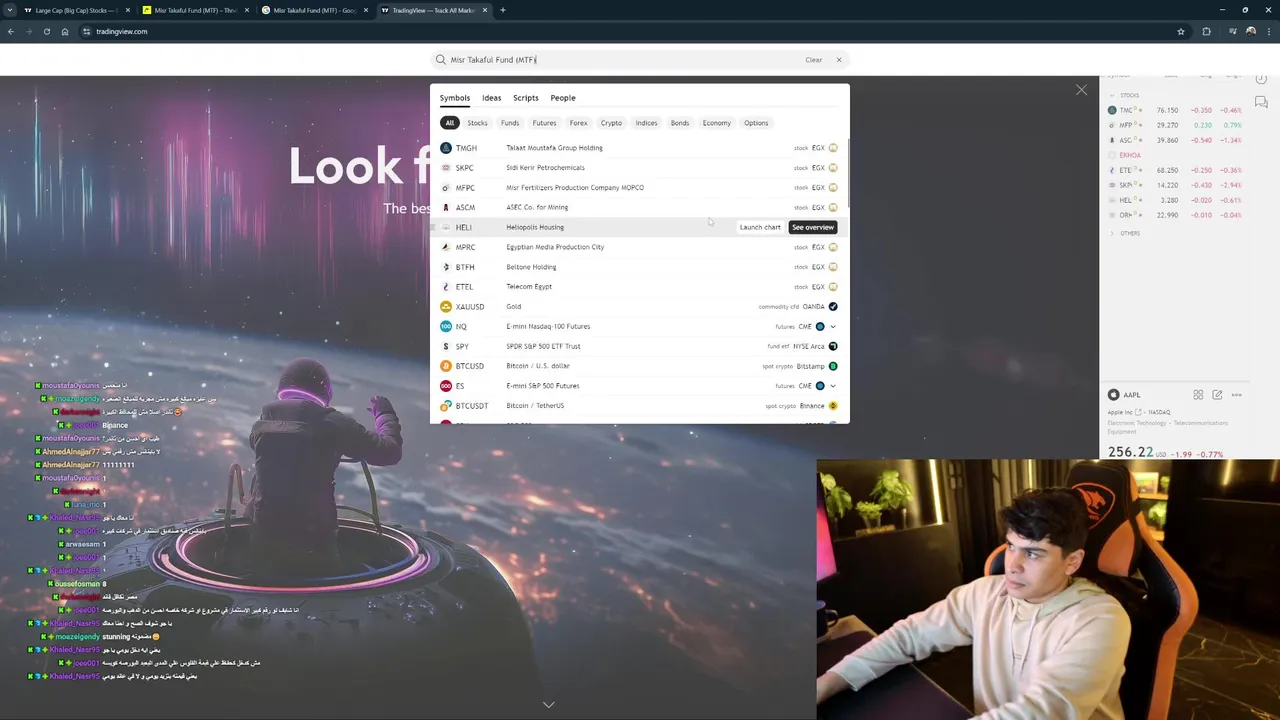Click the AAPL edit note icon
This screenshot has width=1280, height=720.
click(x=1217, y=395)
